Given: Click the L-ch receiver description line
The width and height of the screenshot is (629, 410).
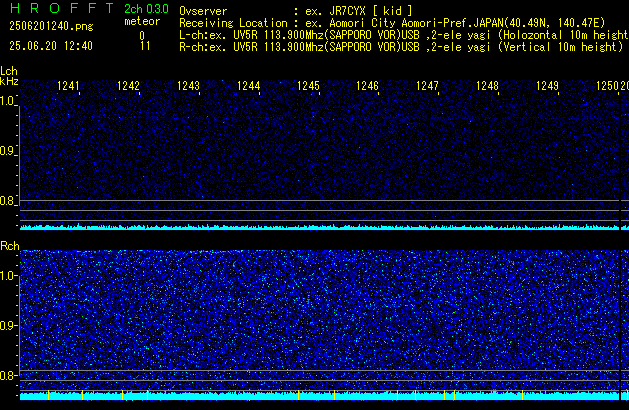Looking at the screenshot, I should tap(404, 35).
